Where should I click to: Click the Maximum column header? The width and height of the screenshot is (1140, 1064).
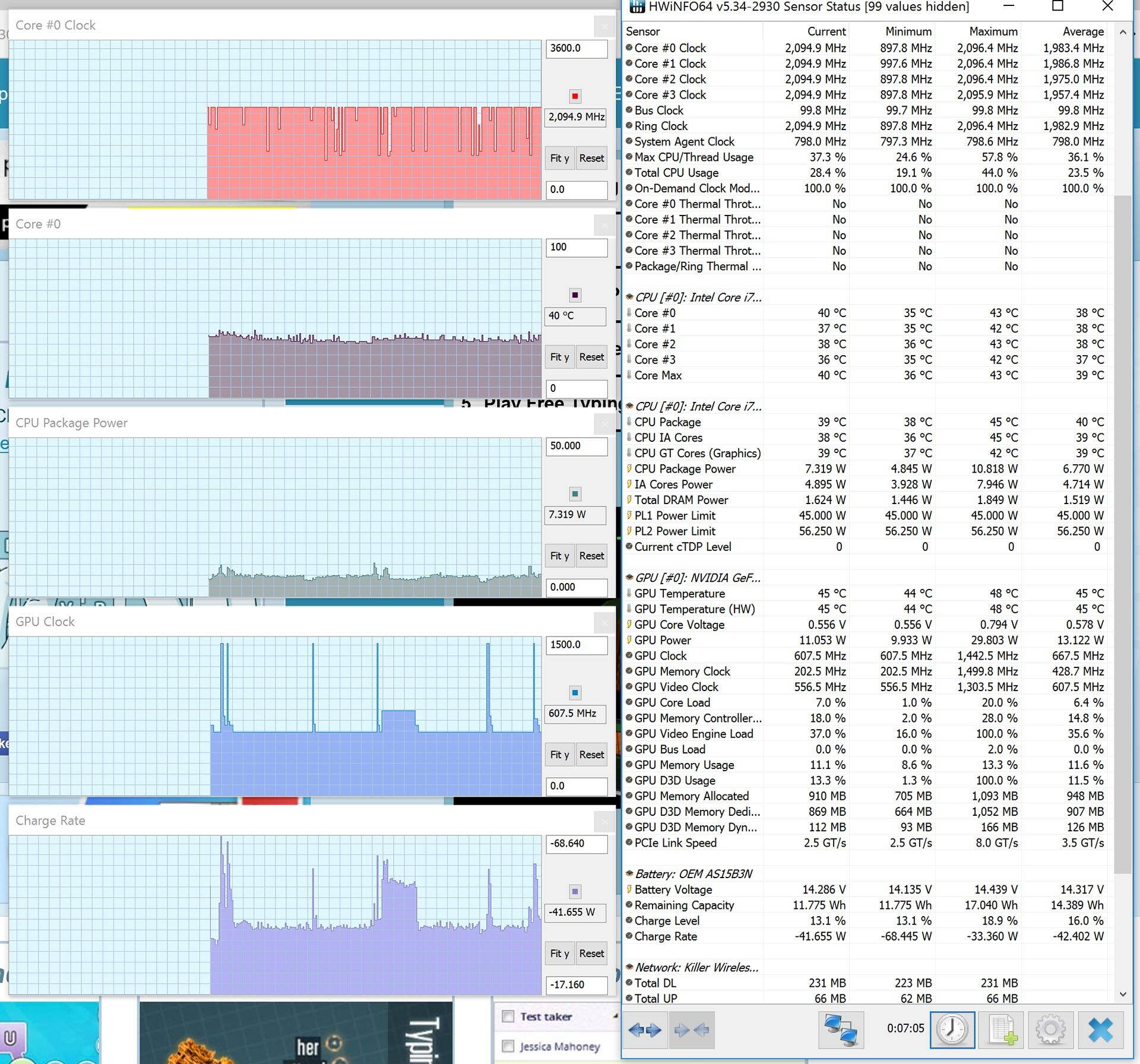click(x=977, y=31)
